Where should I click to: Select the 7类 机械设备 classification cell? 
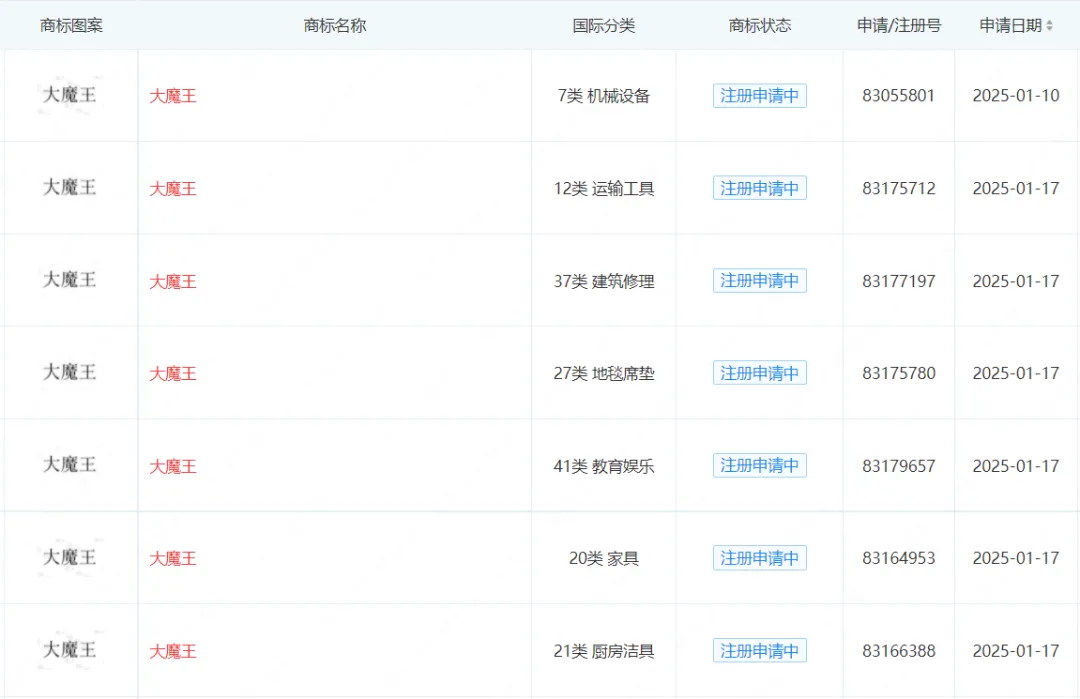coord(603,96)
